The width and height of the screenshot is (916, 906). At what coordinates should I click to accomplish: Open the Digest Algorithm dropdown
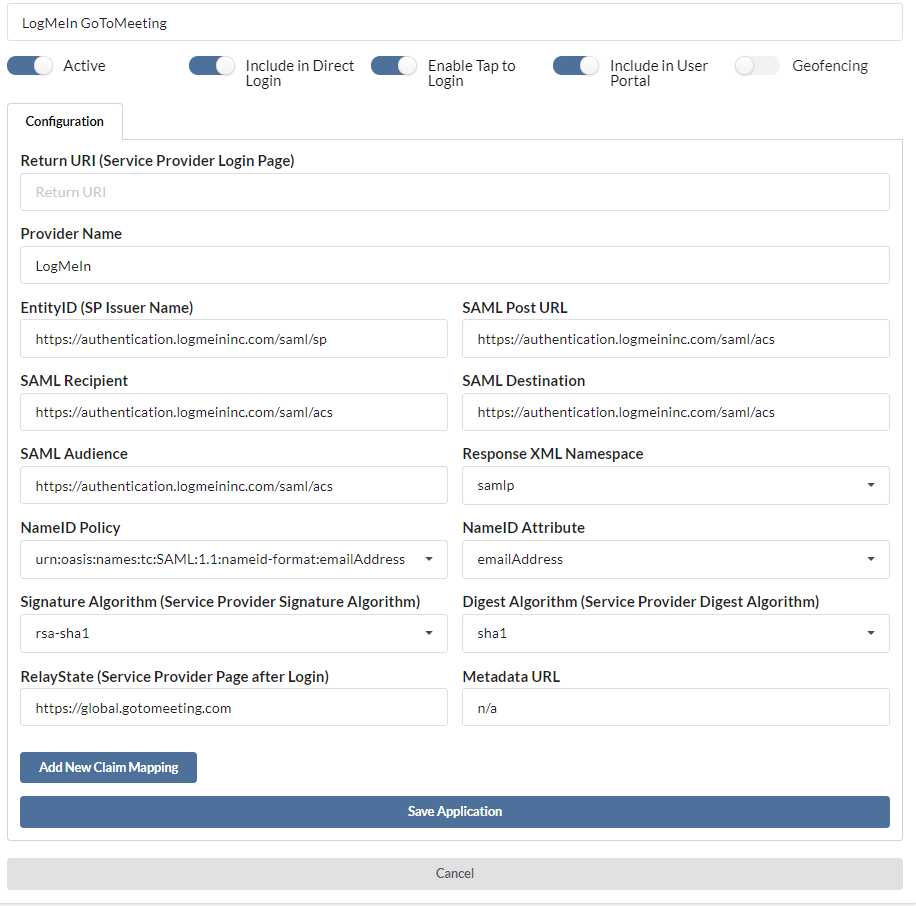[676, 633]
